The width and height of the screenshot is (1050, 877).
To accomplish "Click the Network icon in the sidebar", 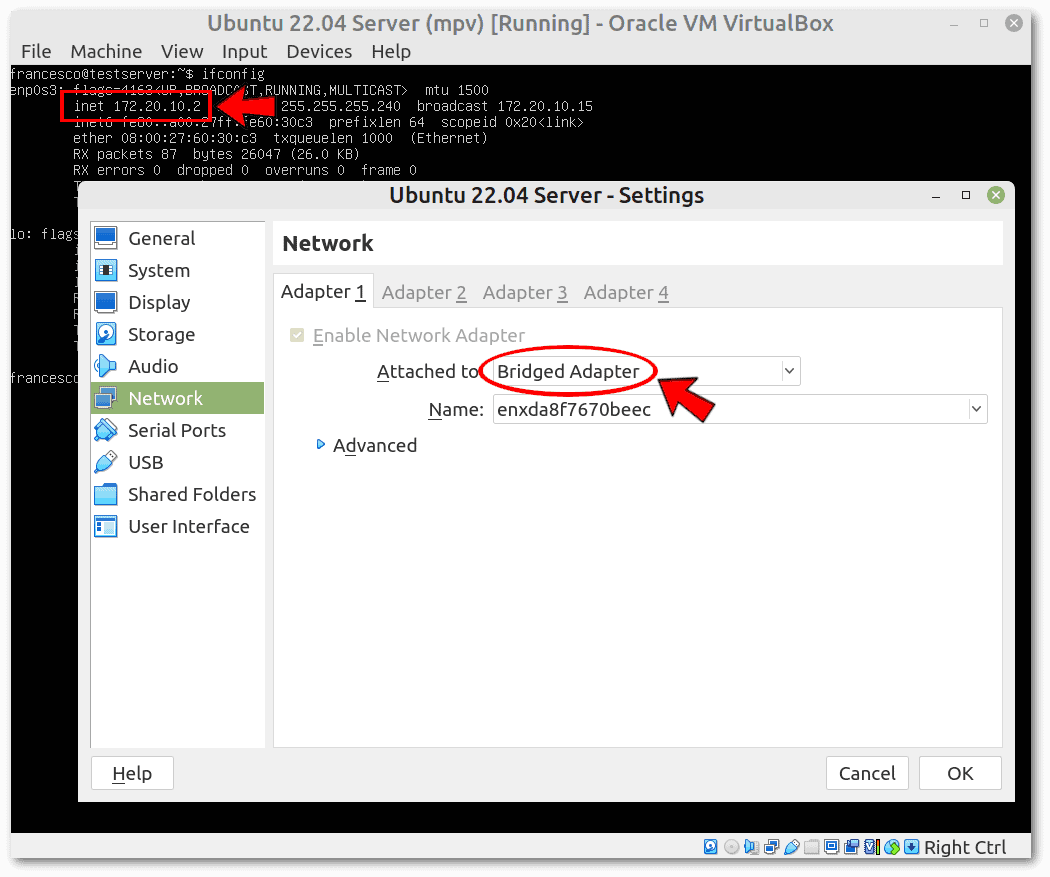I will pyautogui.click(x=106, y=398).
